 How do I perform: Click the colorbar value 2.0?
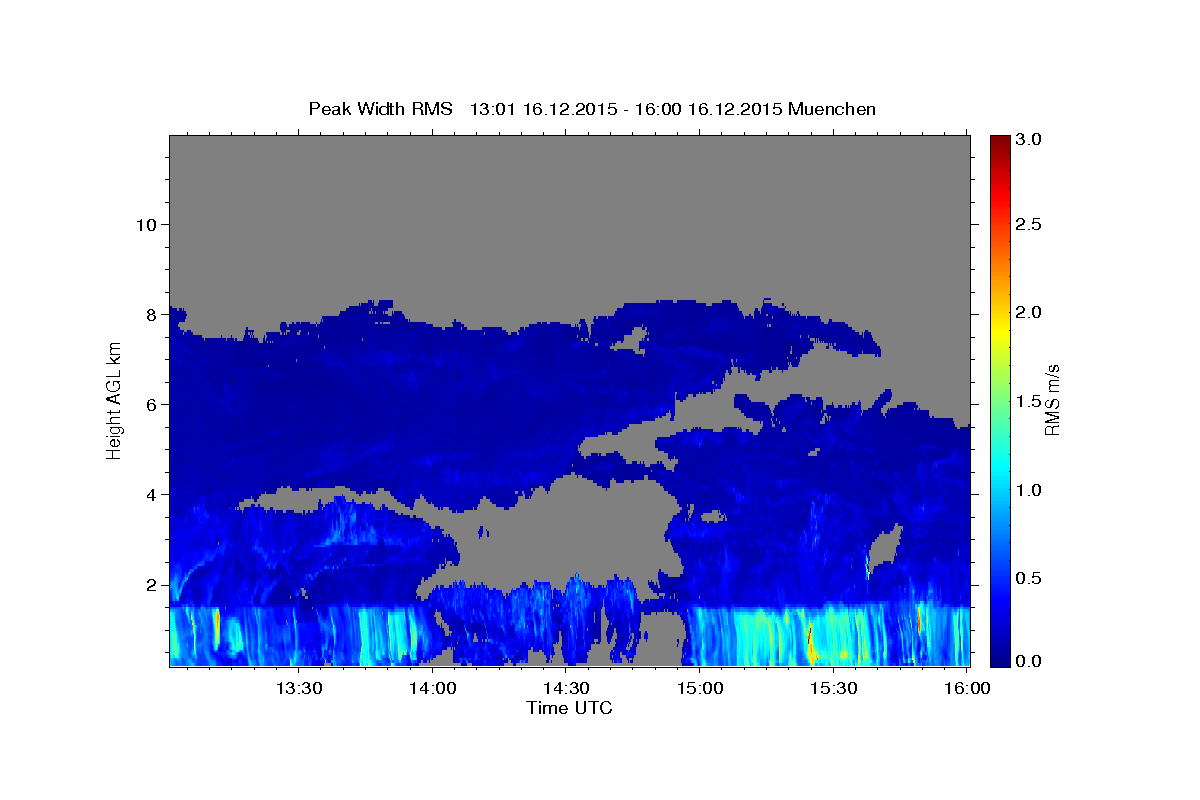coord(1029,312)
